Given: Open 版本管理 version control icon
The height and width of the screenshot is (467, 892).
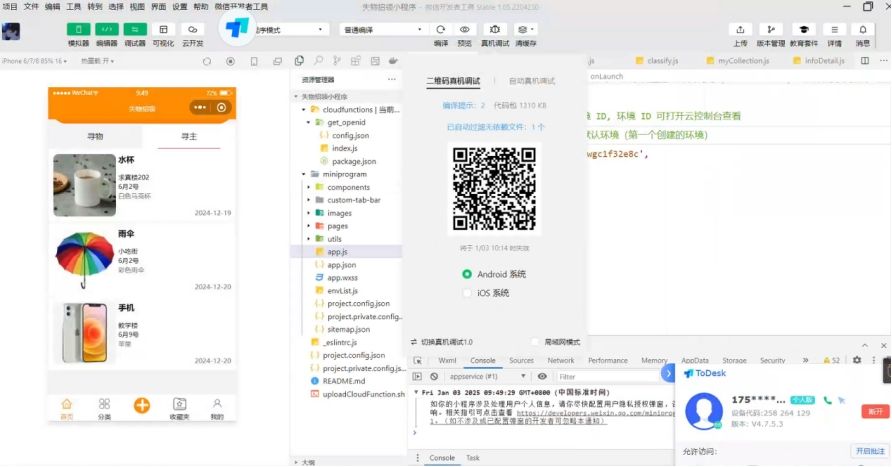Looking at the screenshot, I should 771,29.
